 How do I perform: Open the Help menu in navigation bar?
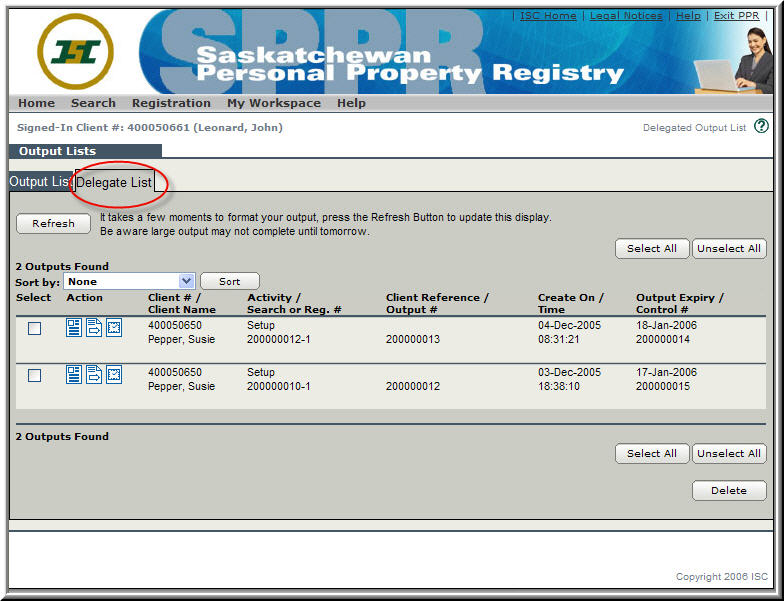[x=352, y=103]
